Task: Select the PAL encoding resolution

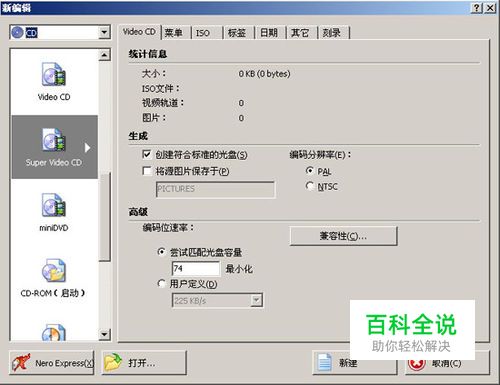Action: click(x=310, y=171)
